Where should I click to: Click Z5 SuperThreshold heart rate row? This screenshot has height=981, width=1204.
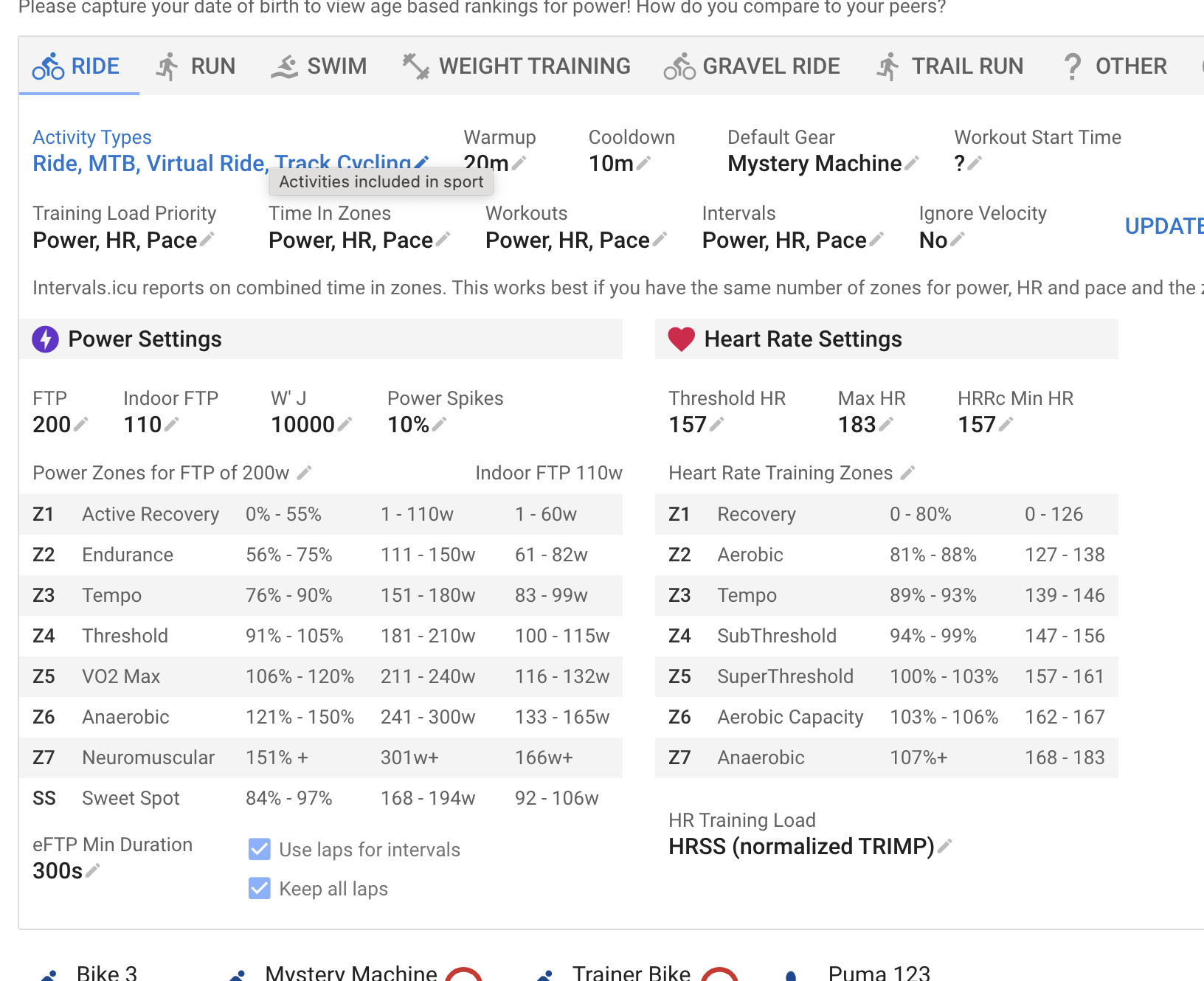click(x=886, y=676)
